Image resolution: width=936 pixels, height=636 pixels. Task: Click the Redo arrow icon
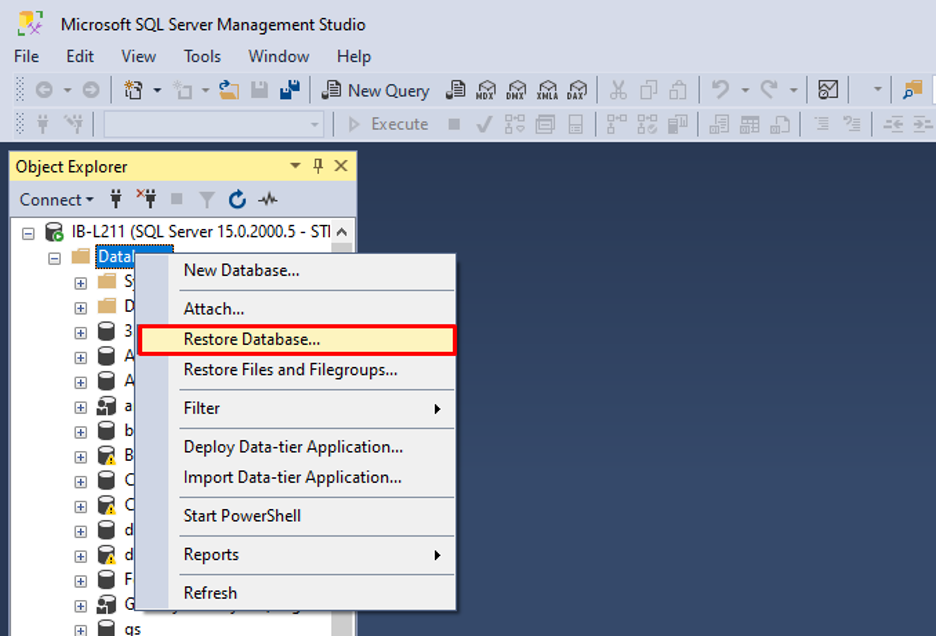[769, 90]
